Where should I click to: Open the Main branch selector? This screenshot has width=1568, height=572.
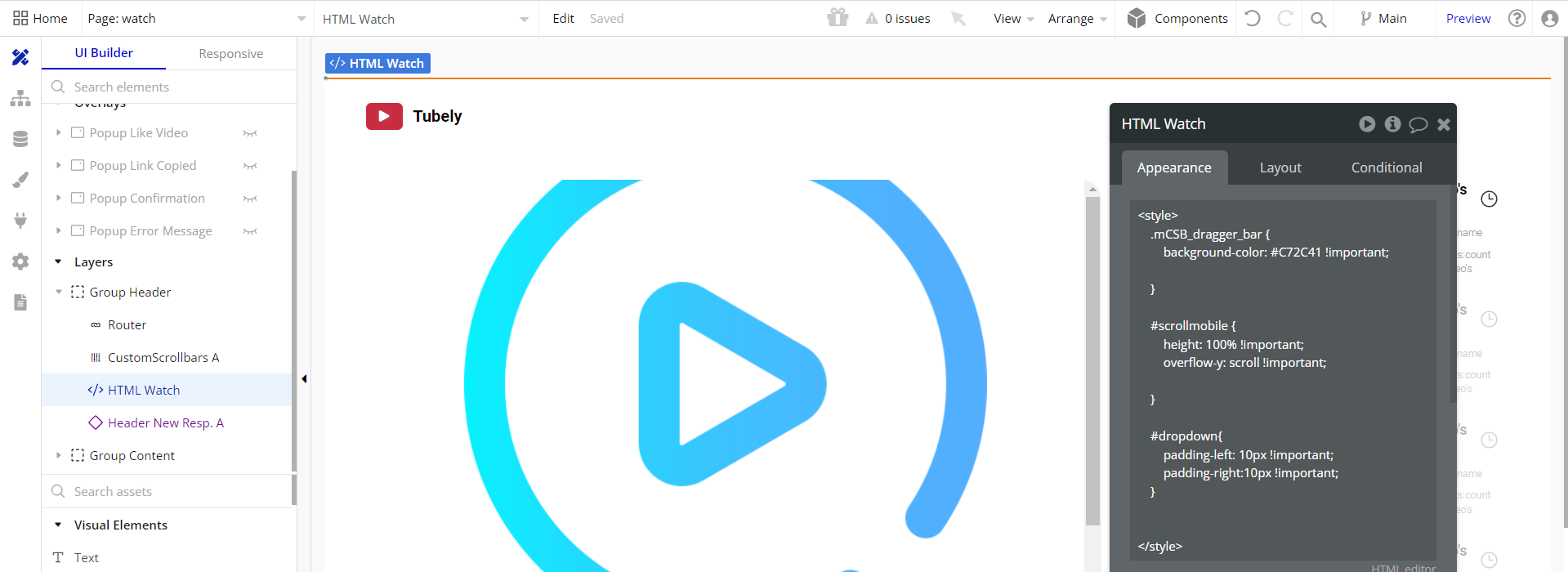tap(1383, 18)
